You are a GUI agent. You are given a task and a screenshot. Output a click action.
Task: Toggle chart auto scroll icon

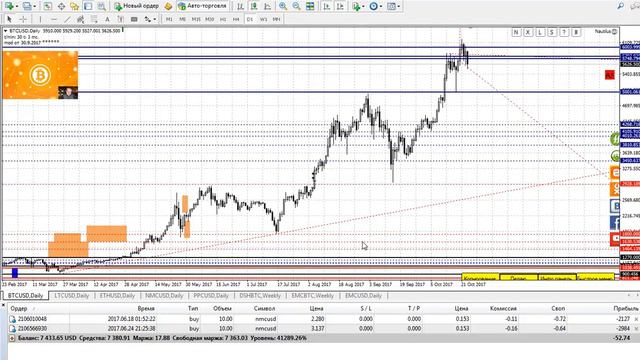[x=327, y=6]
